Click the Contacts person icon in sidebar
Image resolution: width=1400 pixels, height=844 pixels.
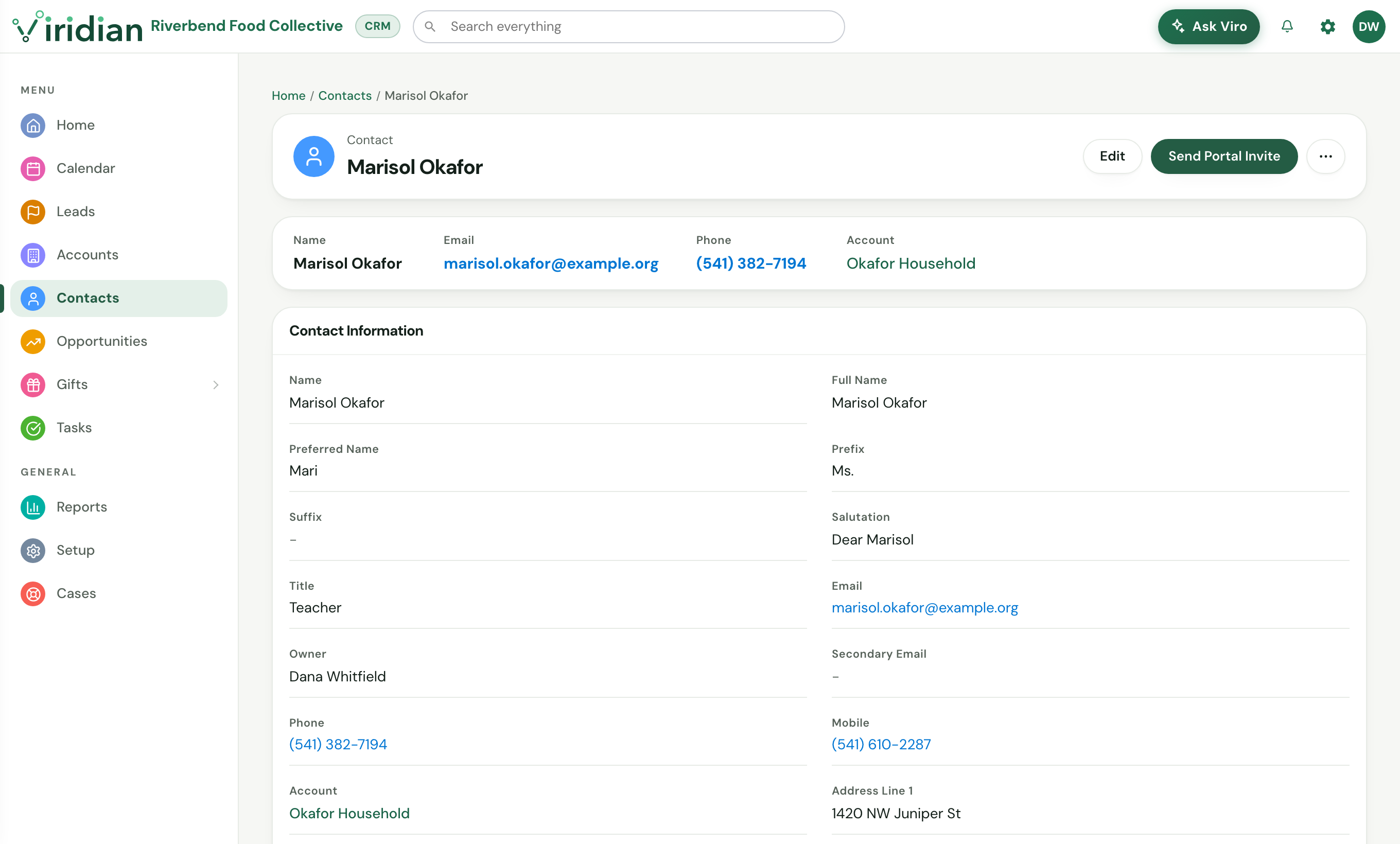(33, 298)
